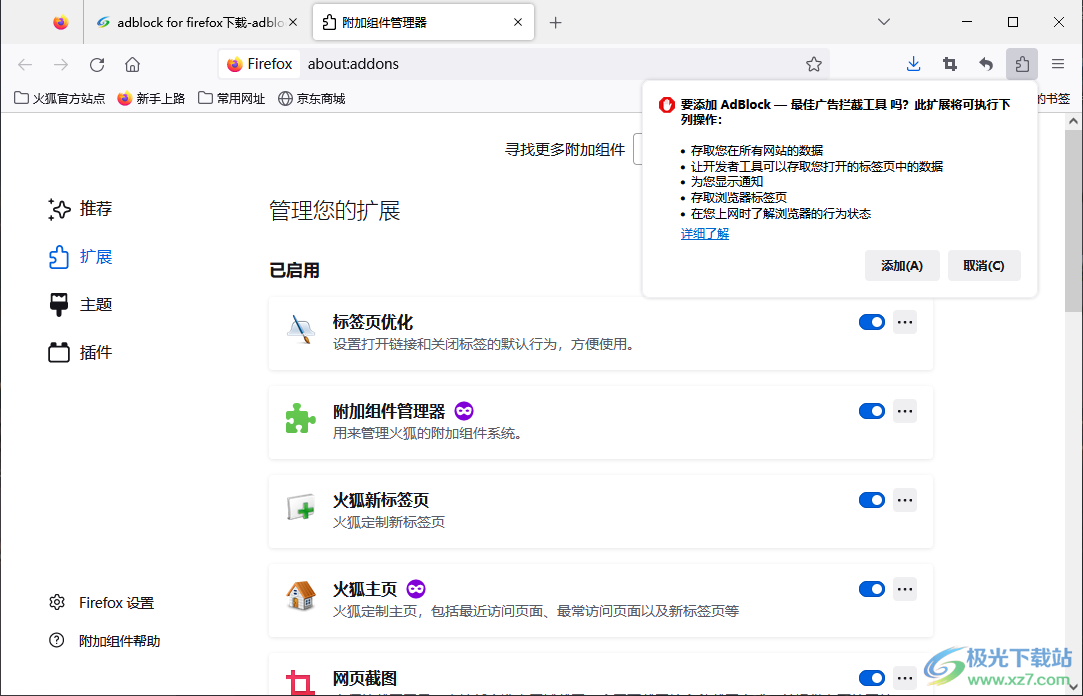Close the adblock for firefox tab
Viewport: 1083px width, 696px height.
pos(293,22)
